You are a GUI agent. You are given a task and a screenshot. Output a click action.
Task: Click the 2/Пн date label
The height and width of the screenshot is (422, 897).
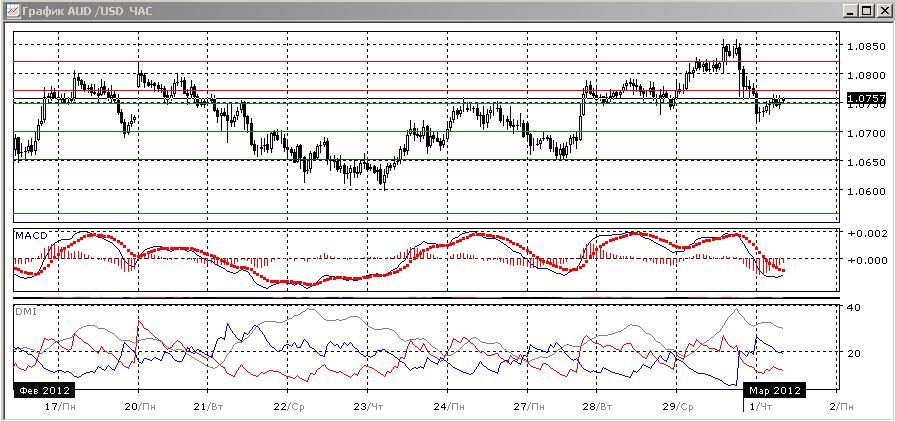(x=840, y=407)
